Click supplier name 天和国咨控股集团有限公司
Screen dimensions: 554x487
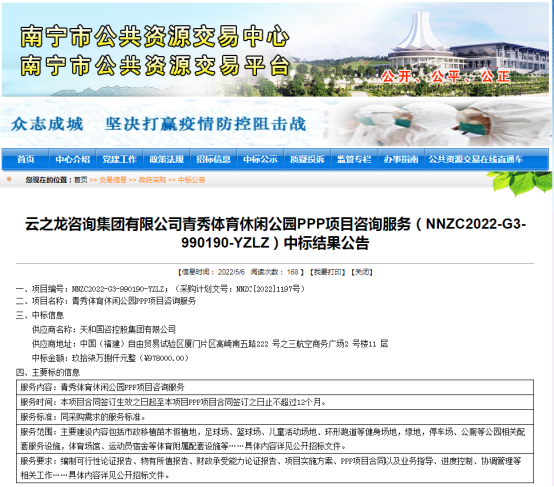pos(128,329)
